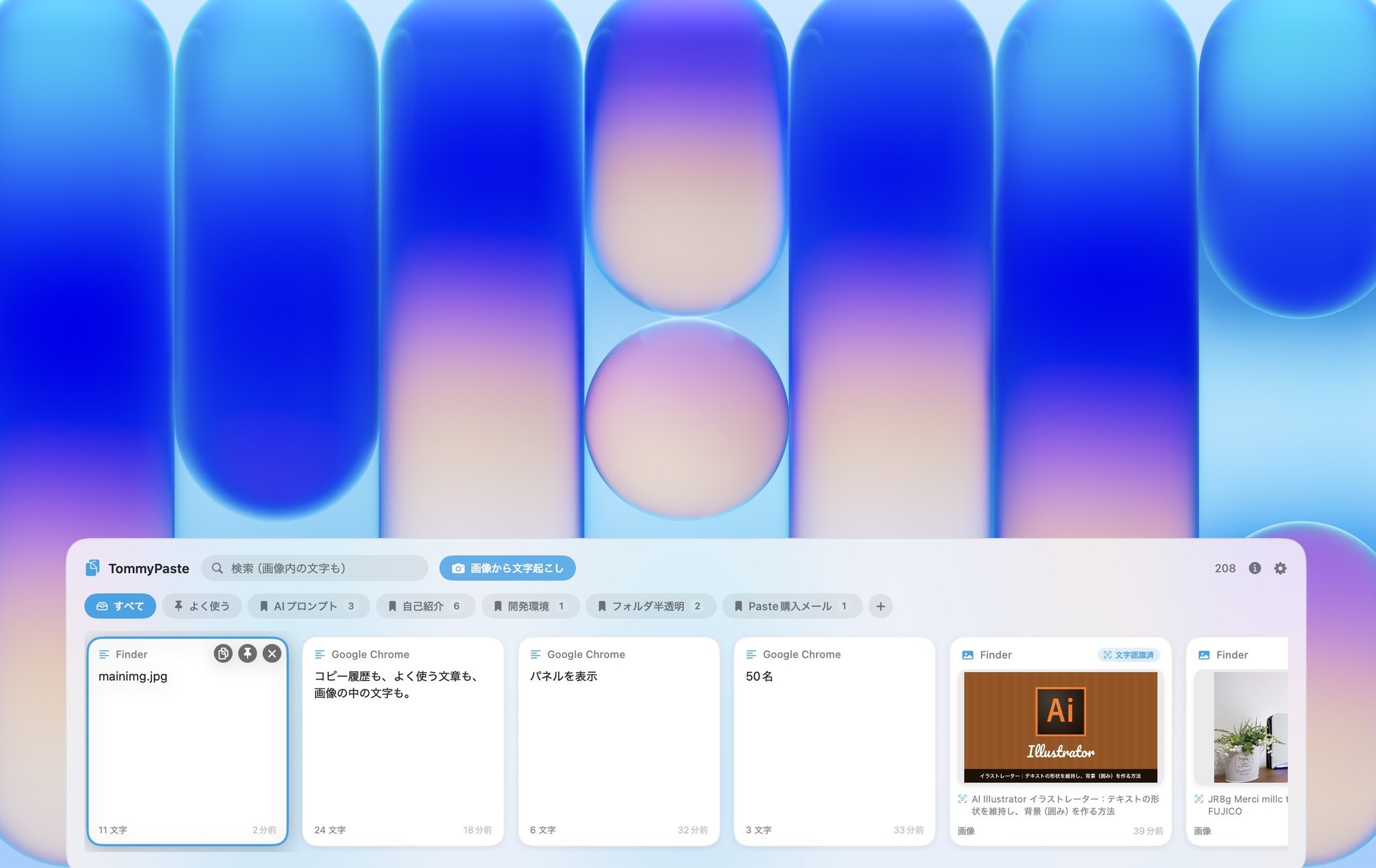Click the 18分前 timestamp
This screenshot has width=1376, height=868.
tap(477, 830)
